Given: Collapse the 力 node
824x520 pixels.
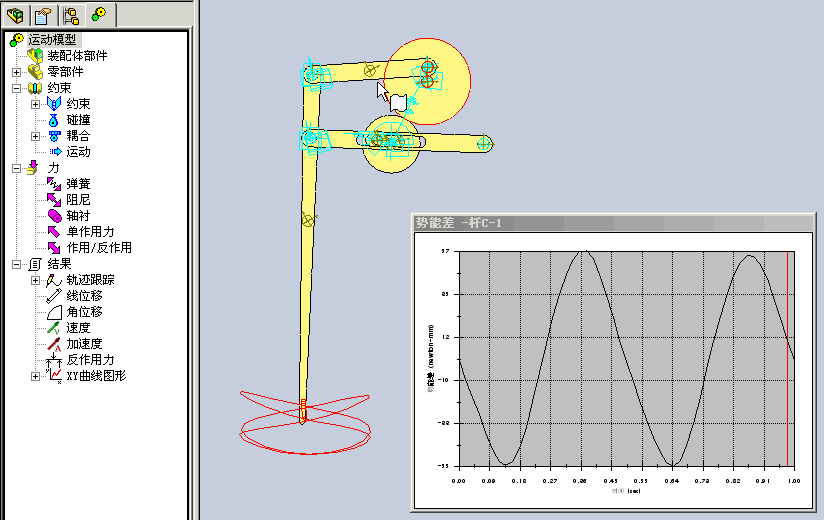Looking at the screenshot, I should [x=16, y=169].
